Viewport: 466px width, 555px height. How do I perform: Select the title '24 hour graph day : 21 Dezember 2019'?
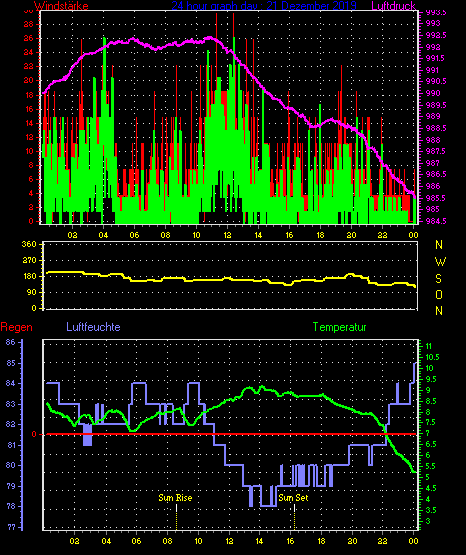(264, 6)
